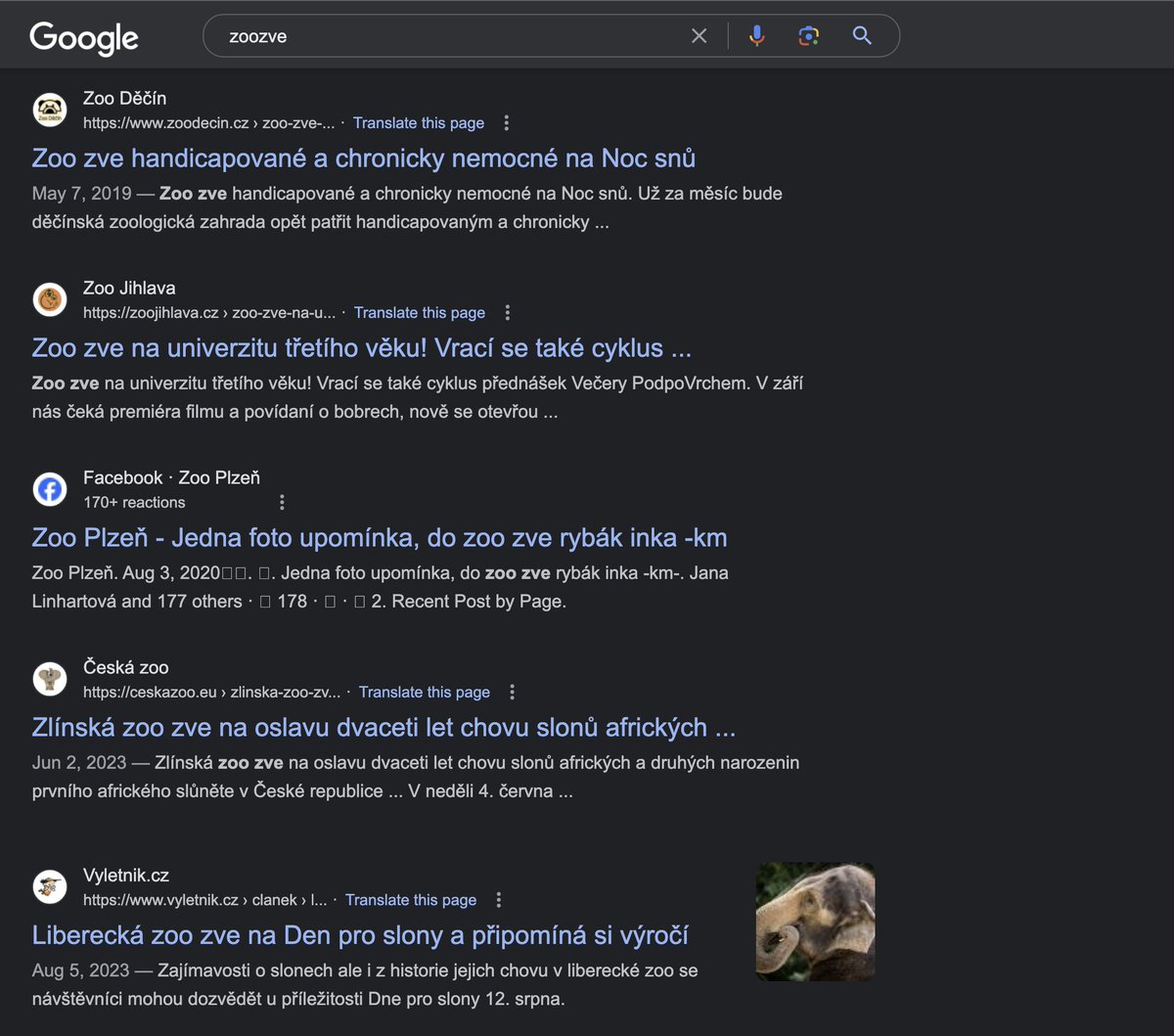The height and width of the screenshot is (1036, 1174).
Task: Open more options for Vyletnik.cz result
Action: click(498, 900)
